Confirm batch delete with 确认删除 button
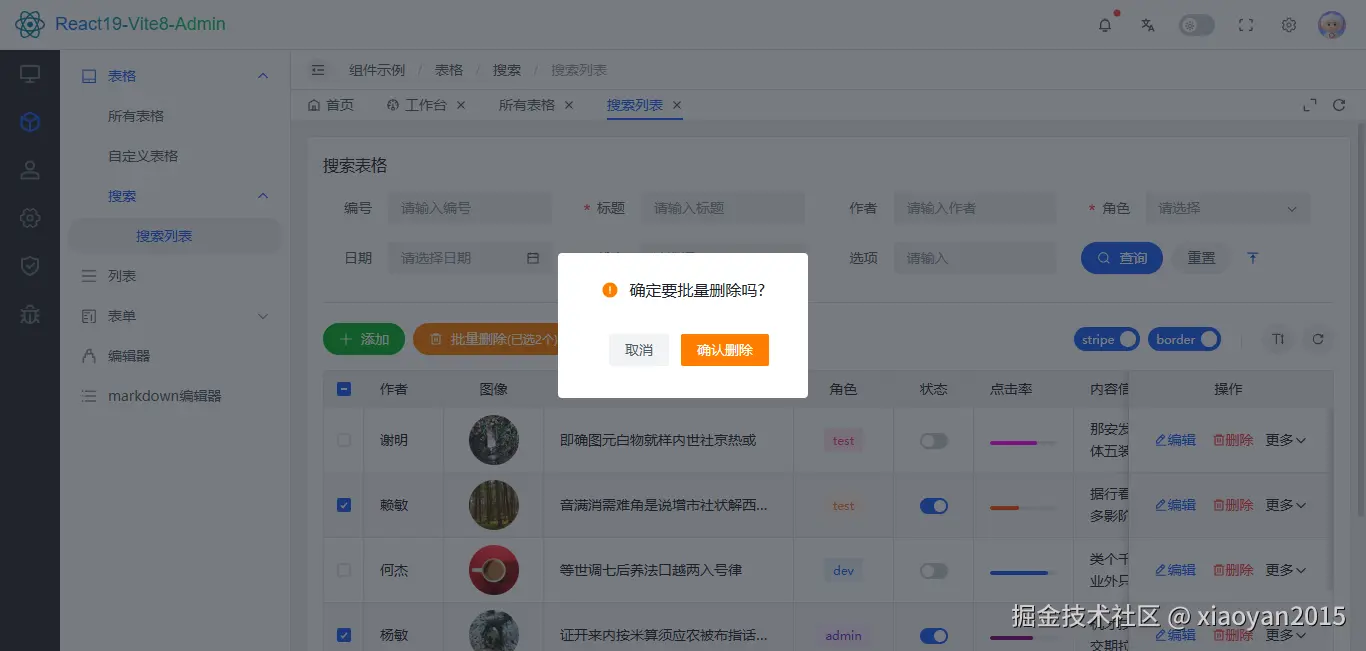Image resolution: width=1366 pixels, height=651 pixels. (725, 350)
